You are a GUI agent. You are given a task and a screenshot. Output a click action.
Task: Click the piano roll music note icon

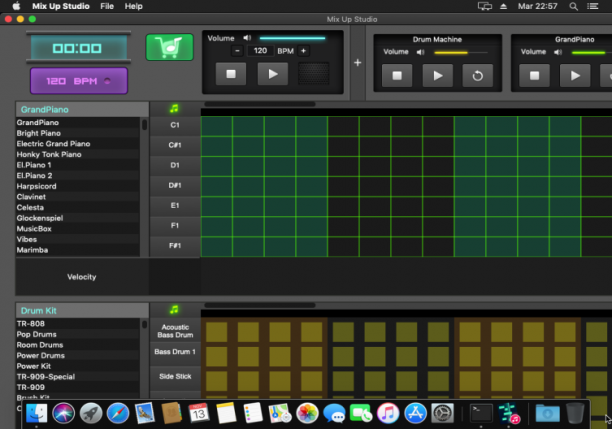pyautogui.click(x=174, y=109)
